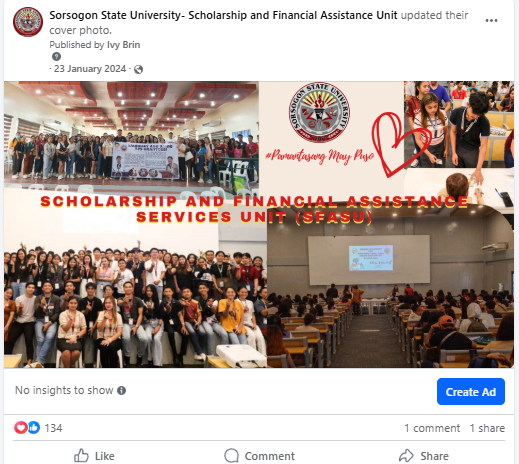Image resolution: width=519 pixels, height=464 pixels.
Task: Click the blue like reaction icon
Action: pos(34,427)
